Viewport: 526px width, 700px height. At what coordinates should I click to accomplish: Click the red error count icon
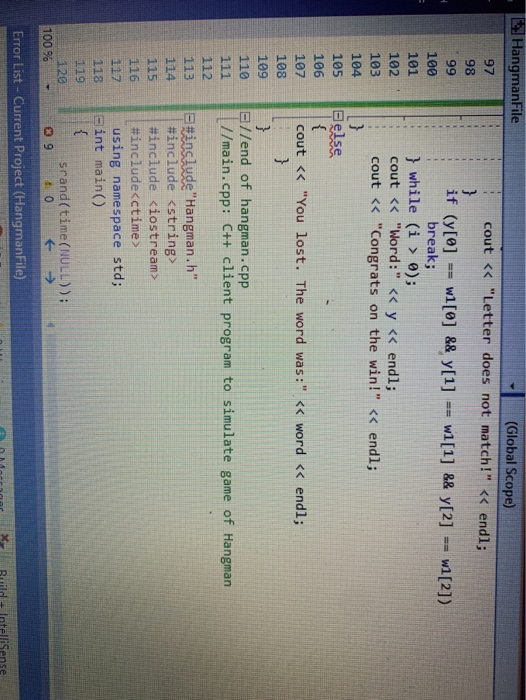click(48, 133)
